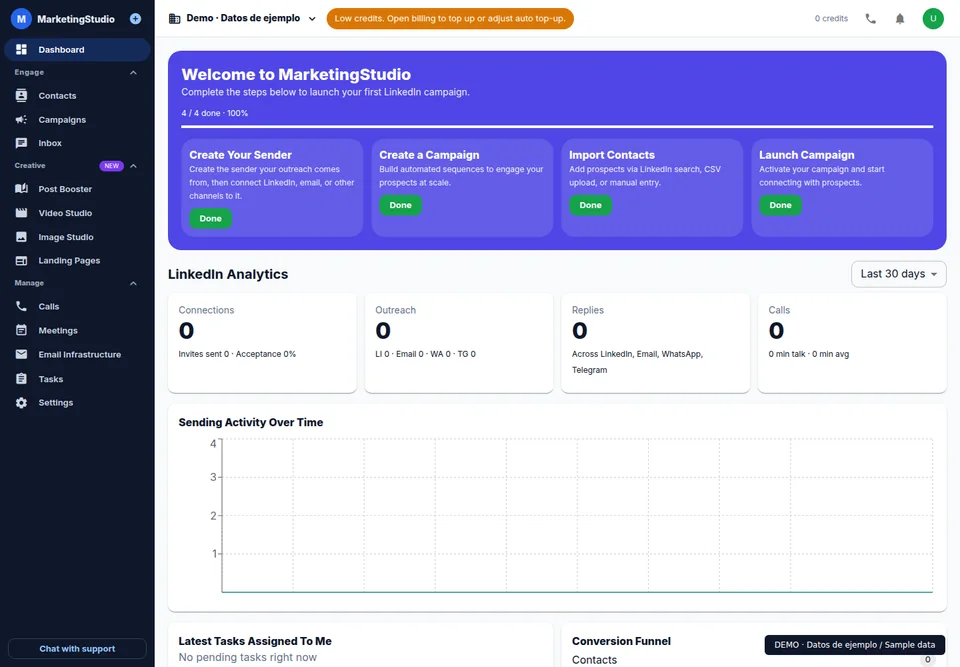The image size is (960, 667).
Task: Click the Dashboard grid icon
Action: click(x=21, y=50)
